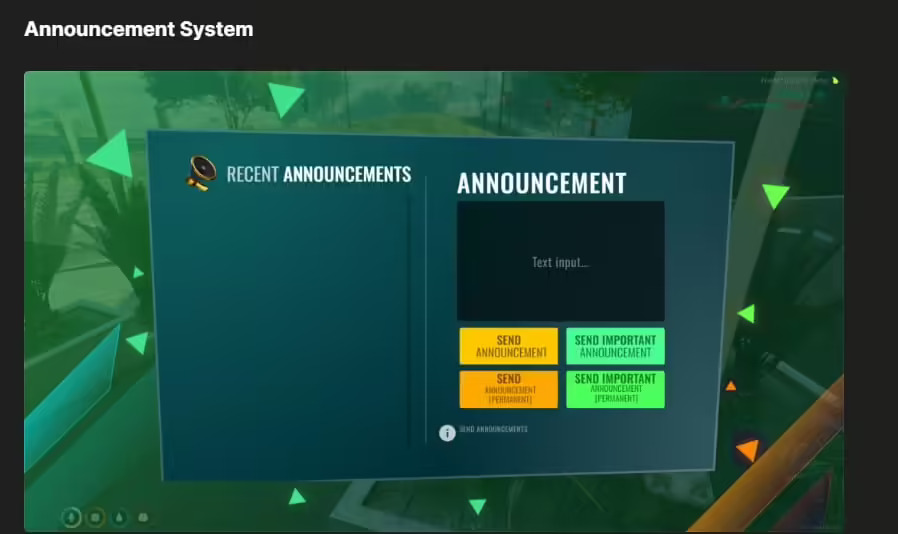Click the Send Announcements info label
Image resolution: width=898 pixels, height=534 pixels.
(x=494, y=429)
